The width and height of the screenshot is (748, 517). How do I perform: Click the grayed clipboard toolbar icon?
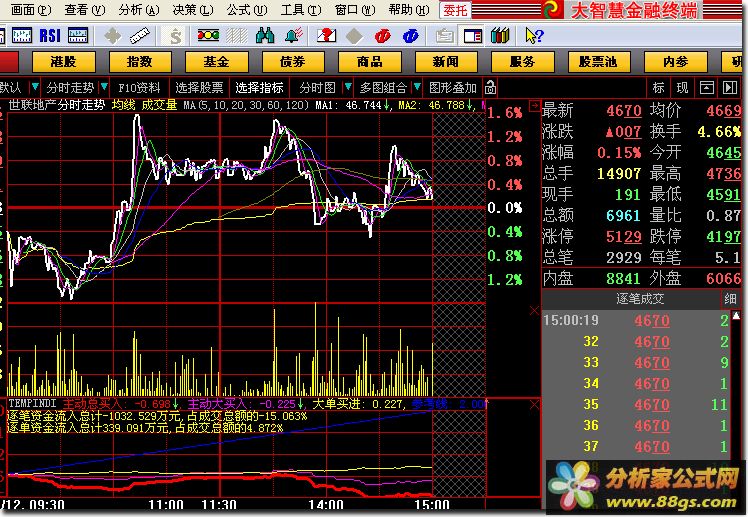pos(445,36)
